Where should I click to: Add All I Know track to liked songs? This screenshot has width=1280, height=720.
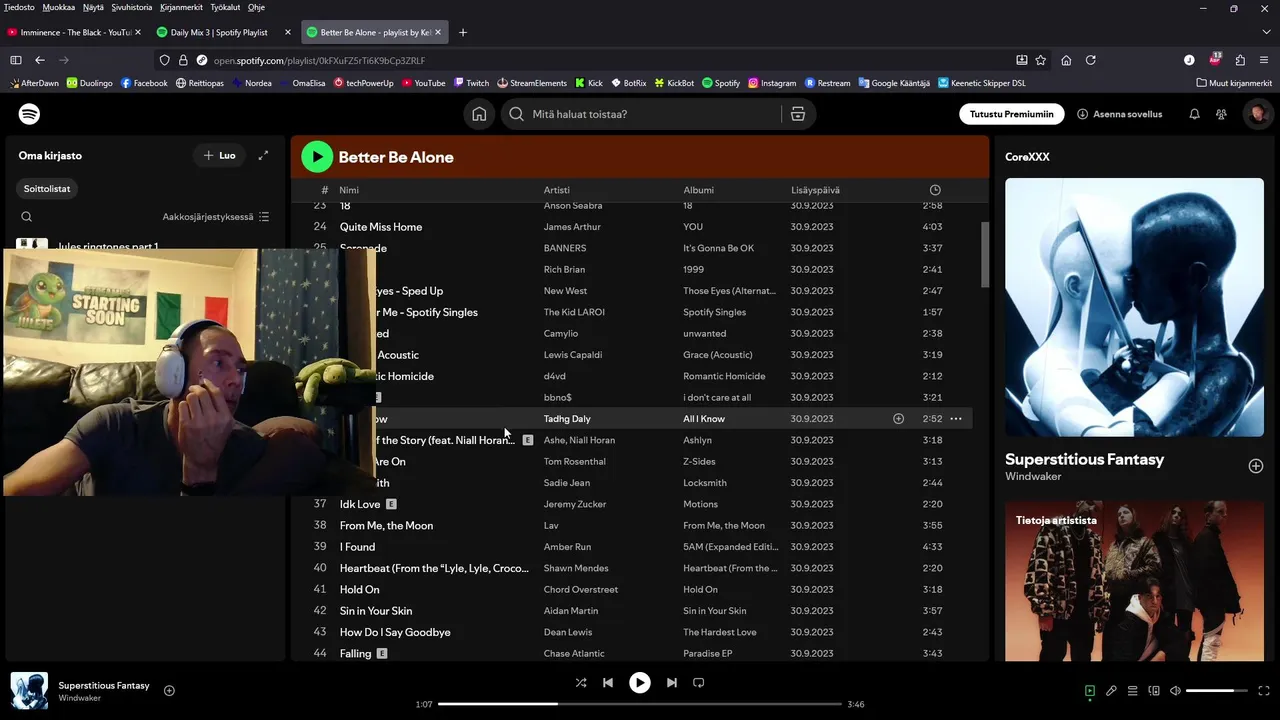[898, 419]
